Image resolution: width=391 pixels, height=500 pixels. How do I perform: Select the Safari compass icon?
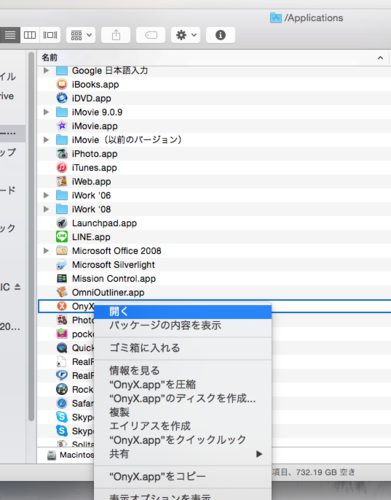point(62,403)
